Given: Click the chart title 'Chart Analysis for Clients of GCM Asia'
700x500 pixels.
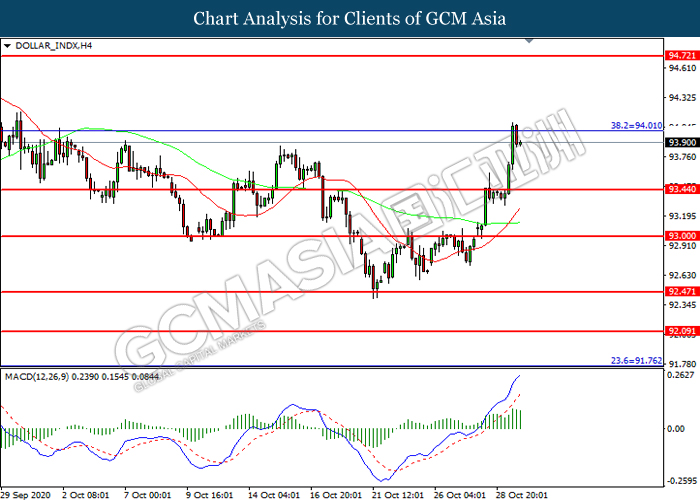Looking at the screenshot, I should pyautogui.click(x=350, y=19).
